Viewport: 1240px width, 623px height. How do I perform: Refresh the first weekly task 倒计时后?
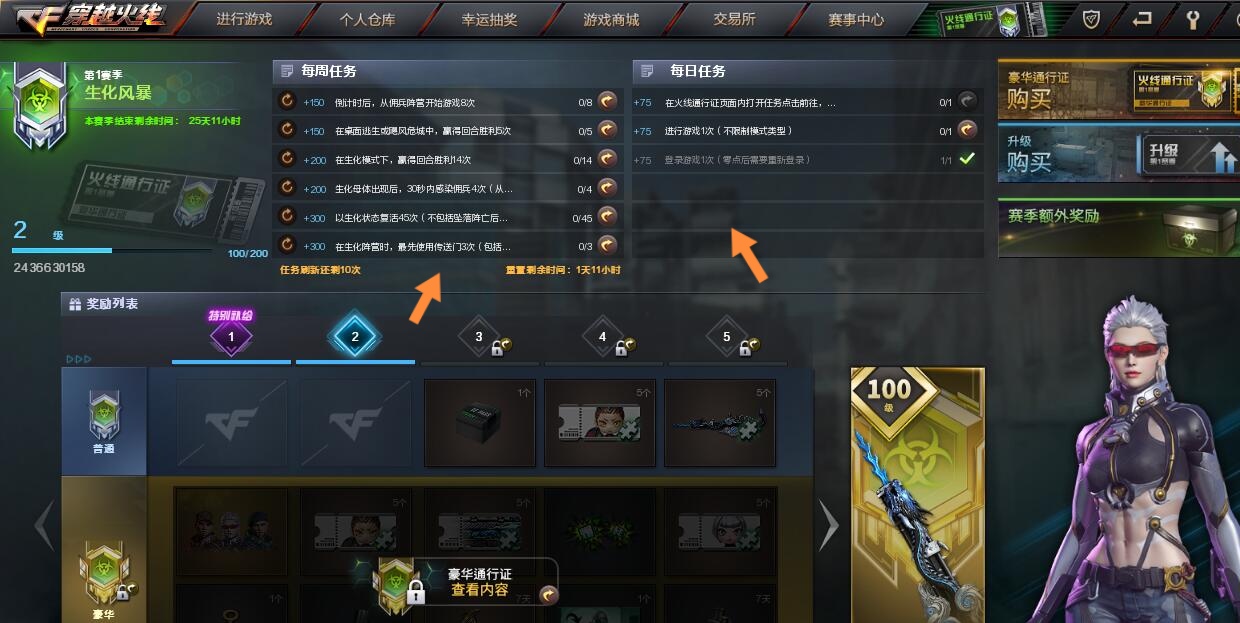point(287,101)
